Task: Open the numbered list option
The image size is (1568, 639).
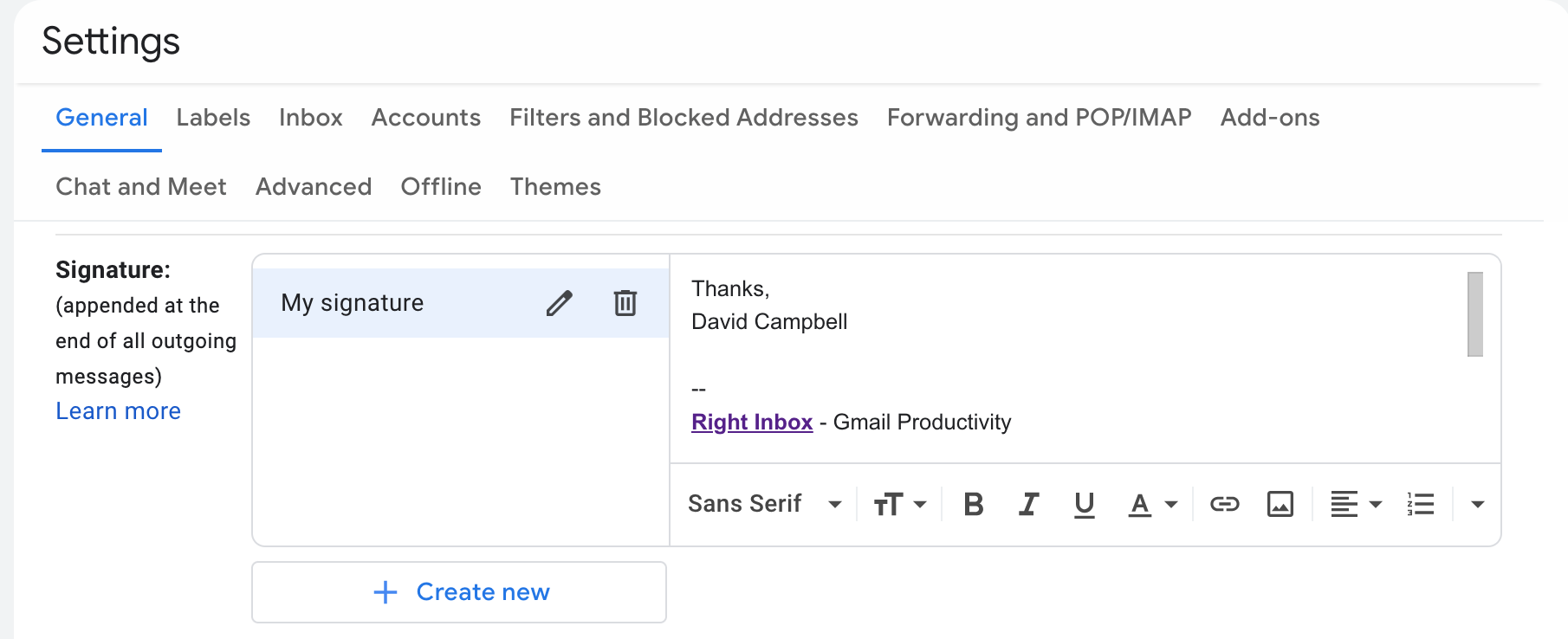Action: click(x=1421, y=504)
